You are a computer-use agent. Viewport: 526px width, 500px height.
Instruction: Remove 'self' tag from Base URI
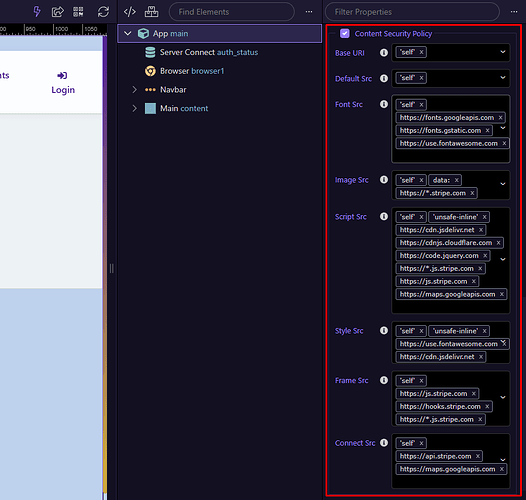[421, 52]
